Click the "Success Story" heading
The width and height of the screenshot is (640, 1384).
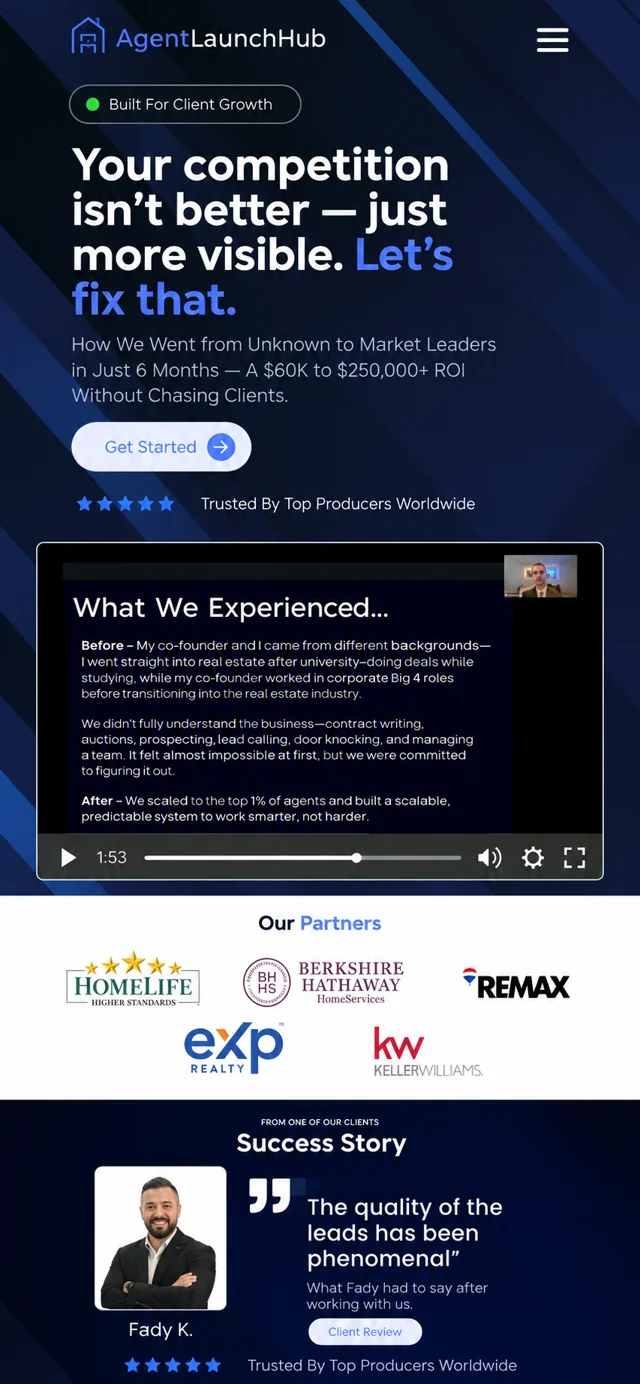[321, 1143]
